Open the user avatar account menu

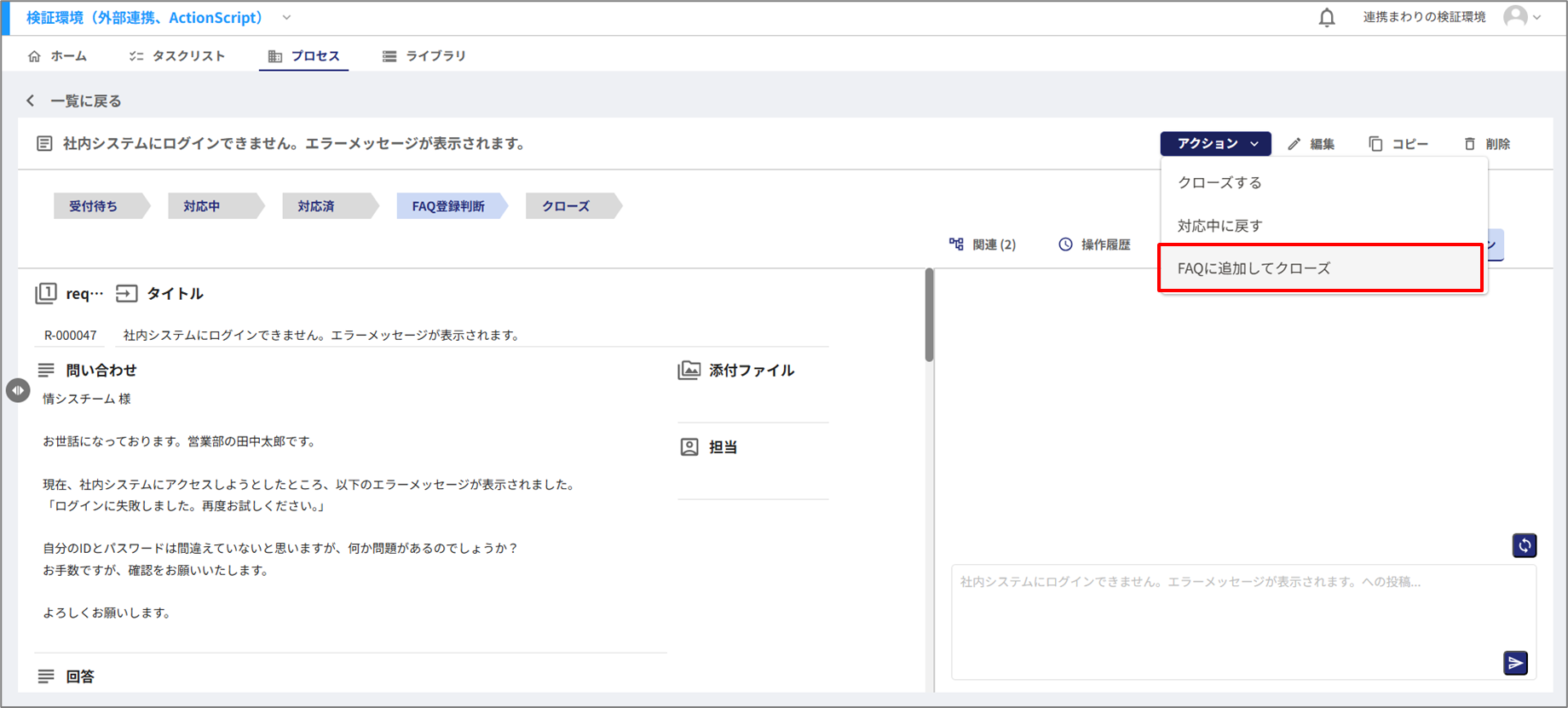(1522, 17)
